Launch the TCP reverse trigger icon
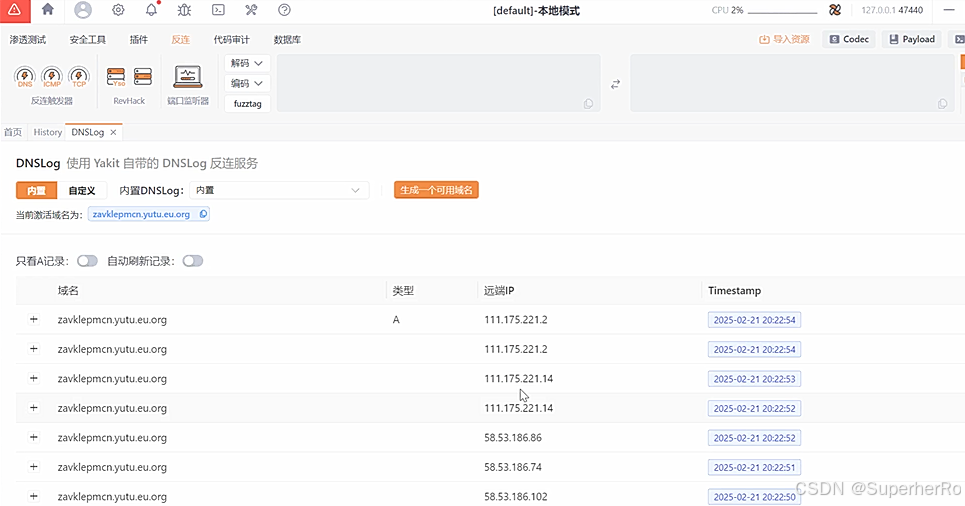Screen dimensions: 965x506 pyautogui.click(x=79, y=77)
